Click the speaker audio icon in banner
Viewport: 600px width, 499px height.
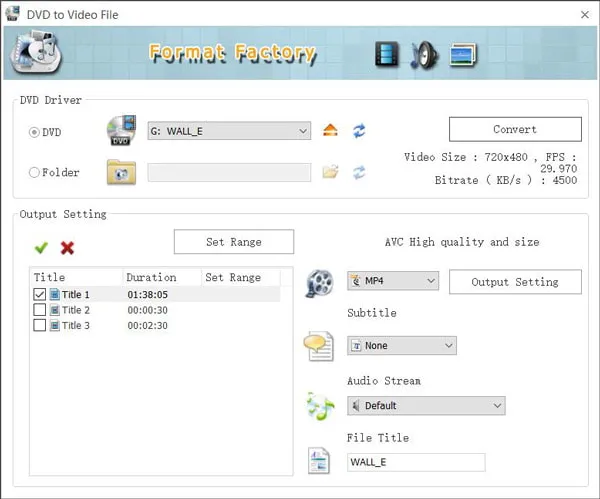pyautogui.click(x=424, y=54)
